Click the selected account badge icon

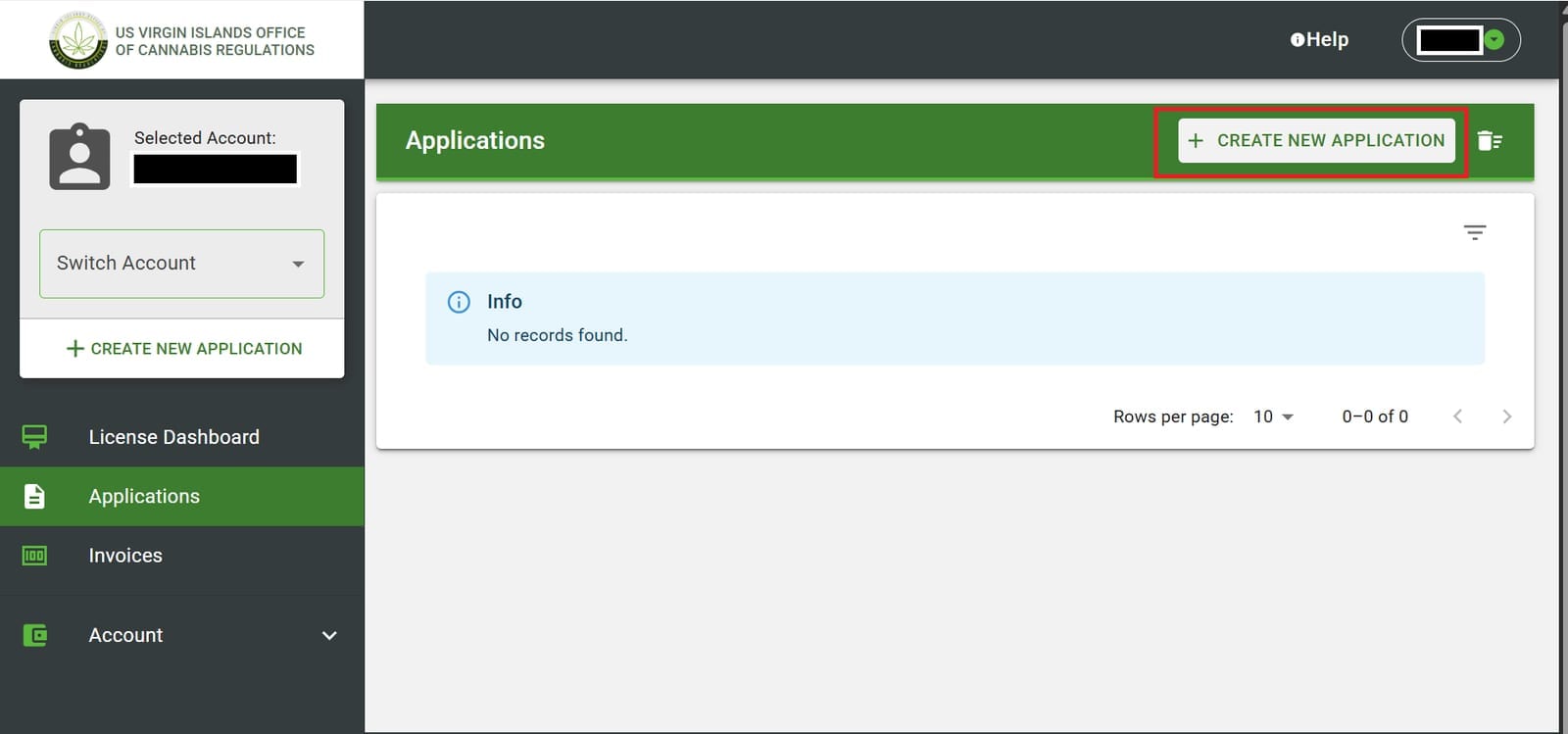coord(79,157)
